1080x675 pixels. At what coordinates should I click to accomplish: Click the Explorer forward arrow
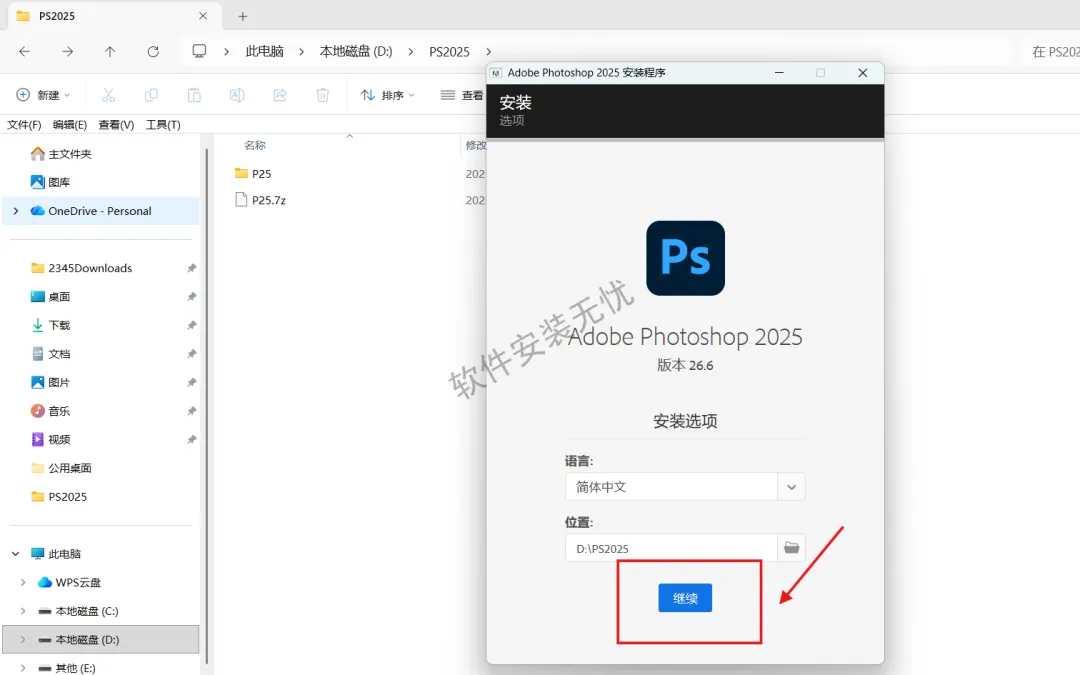68,52
